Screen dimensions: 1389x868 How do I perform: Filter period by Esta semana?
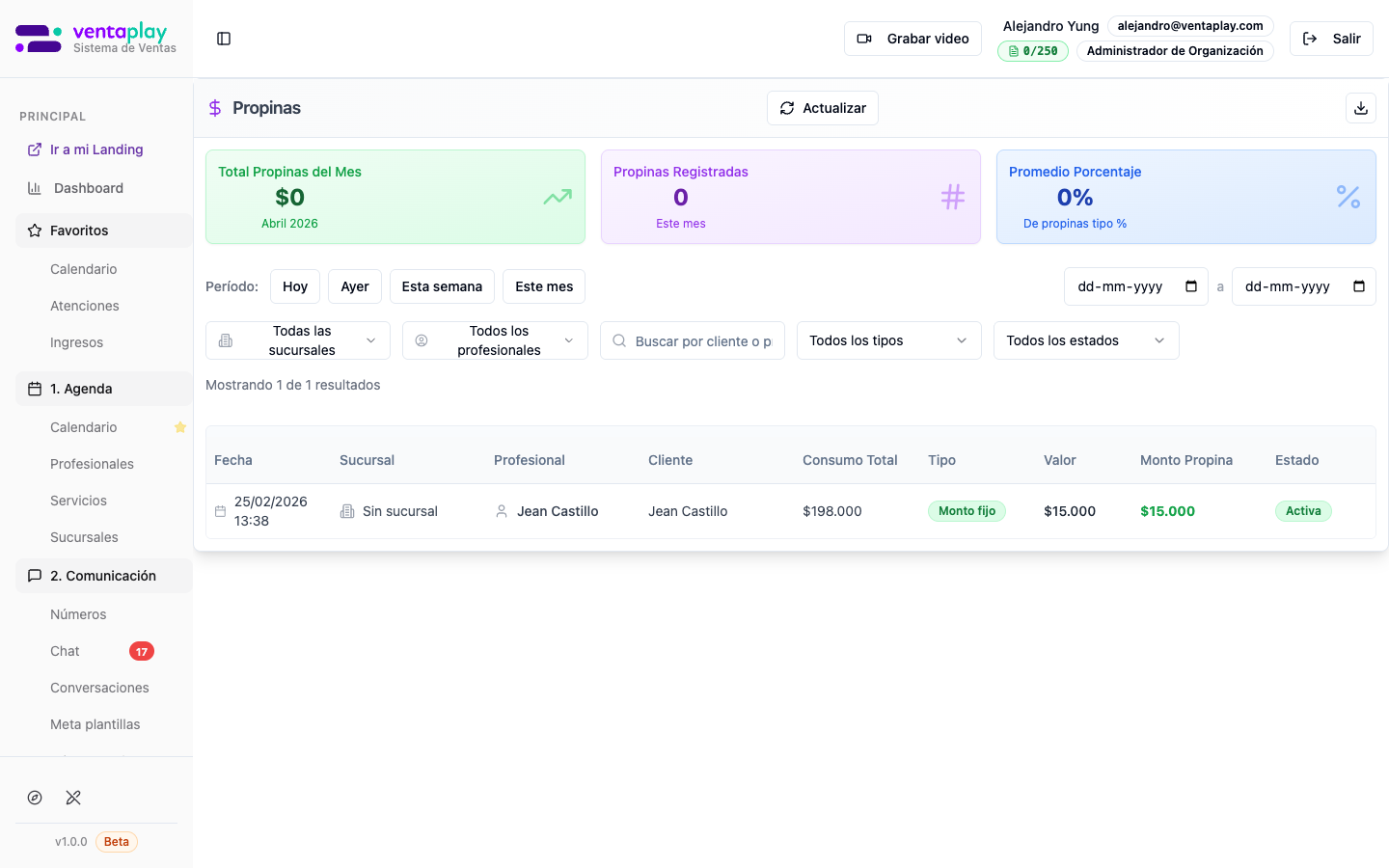coord(442,286)
